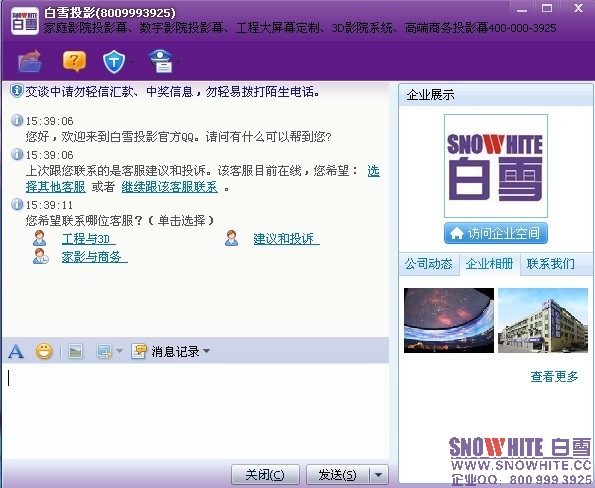Click the 关闭(C) button
This screenshot has height=488, width=595.
(265, 474)
